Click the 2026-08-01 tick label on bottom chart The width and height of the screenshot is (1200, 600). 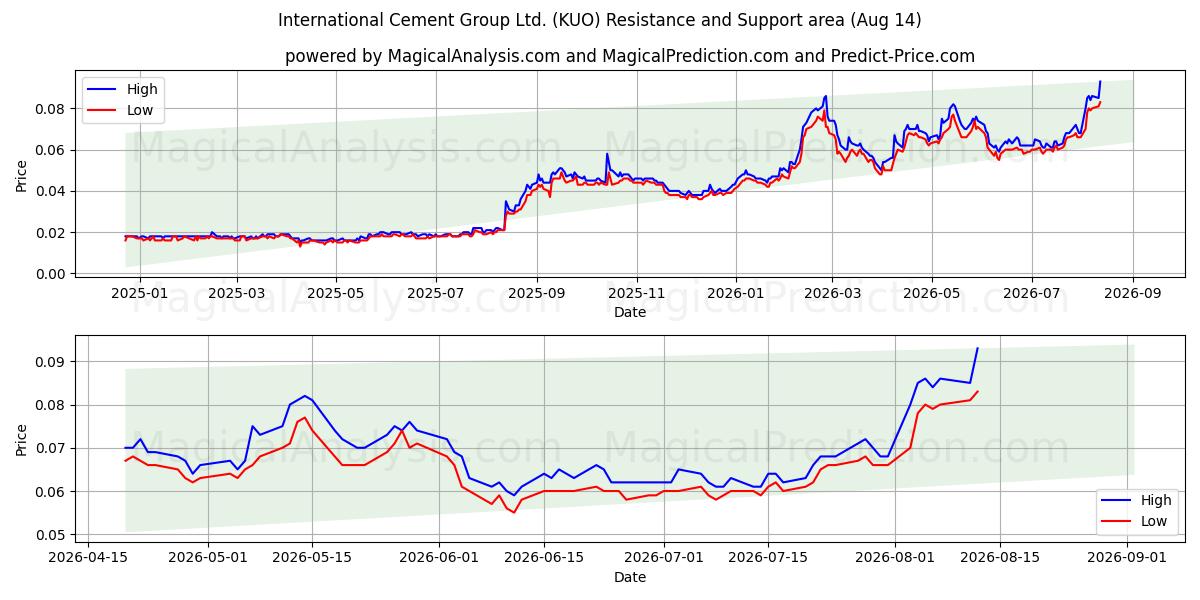pos(893,558)
